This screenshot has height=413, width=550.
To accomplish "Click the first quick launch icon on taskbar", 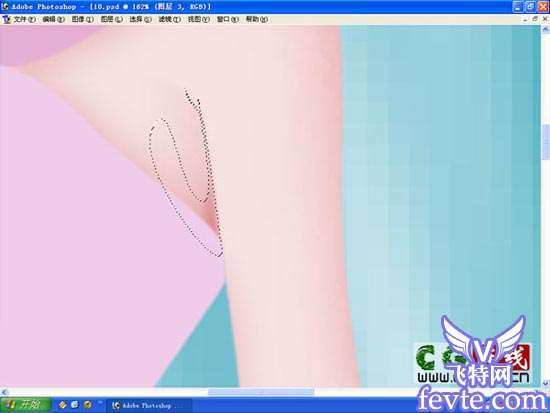I will 62,405.
